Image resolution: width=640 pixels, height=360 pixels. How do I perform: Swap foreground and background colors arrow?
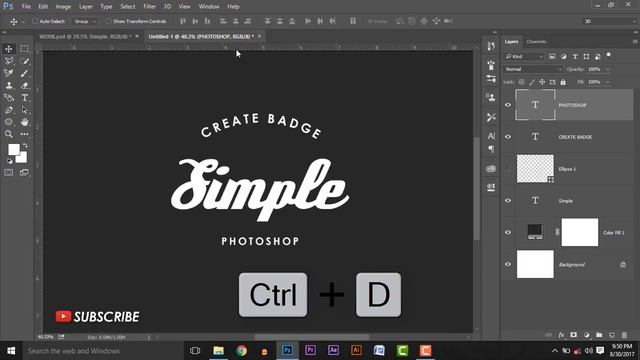(25, 146)
